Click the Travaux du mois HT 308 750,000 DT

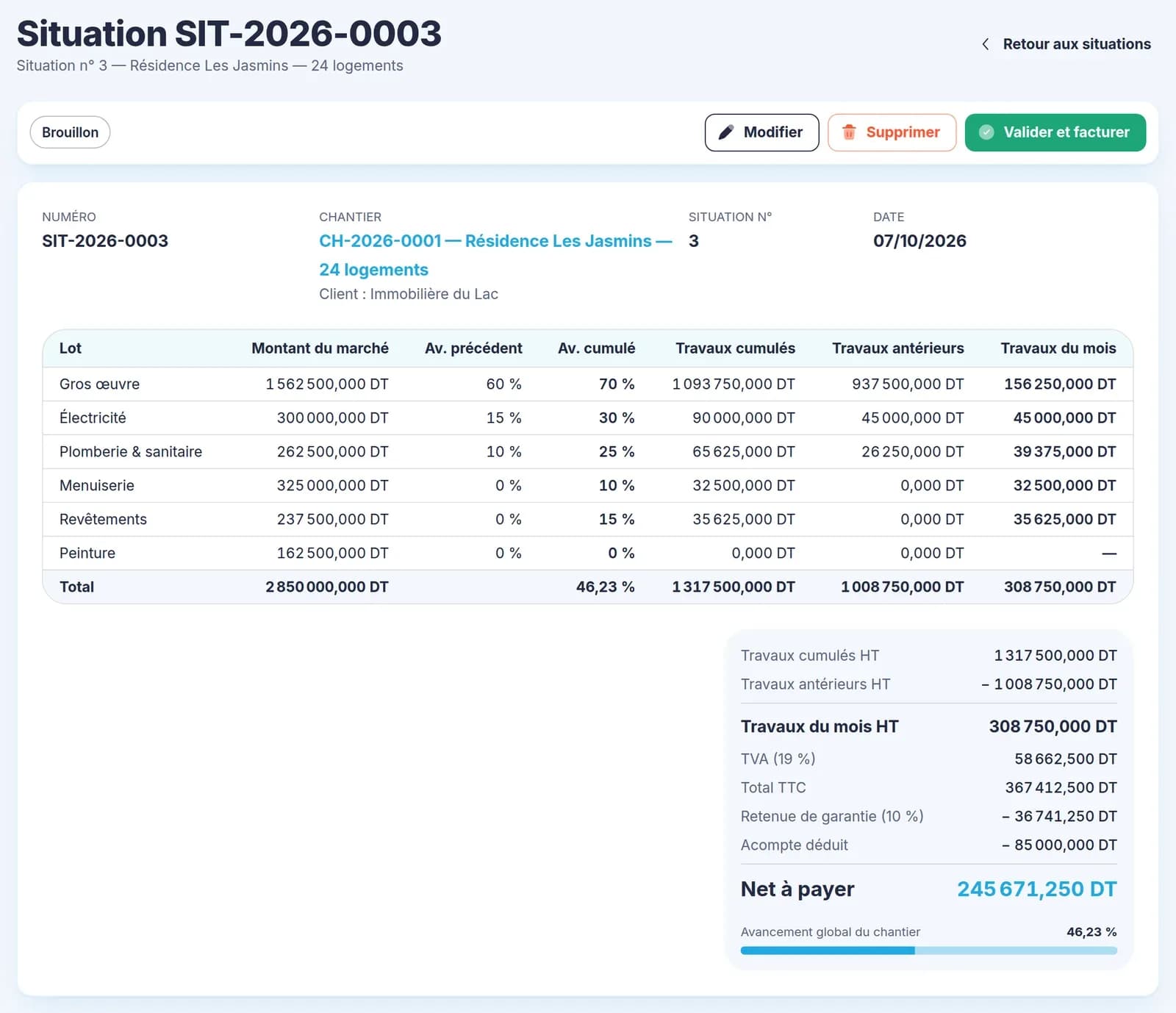pos(1053,726)
